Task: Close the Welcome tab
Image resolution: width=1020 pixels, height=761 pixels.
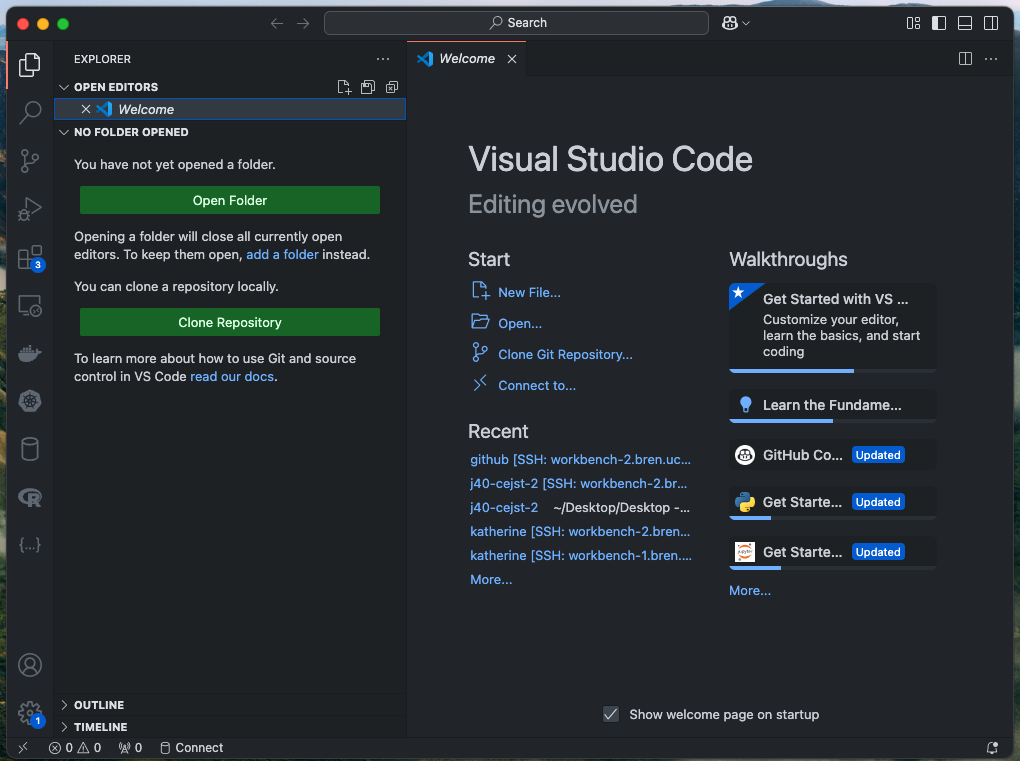Action: click(512, 59)
